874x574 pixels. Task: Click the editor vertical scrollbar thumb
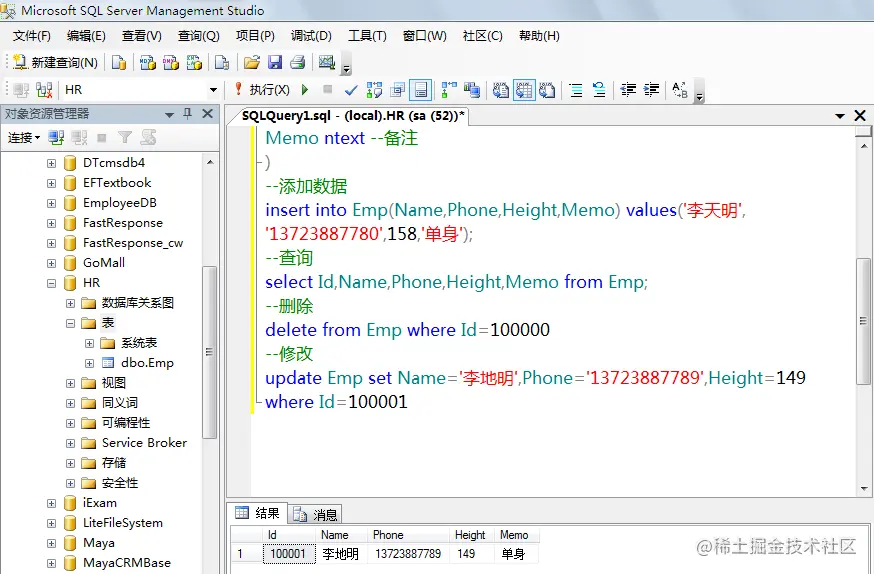[x=863, y=322]
